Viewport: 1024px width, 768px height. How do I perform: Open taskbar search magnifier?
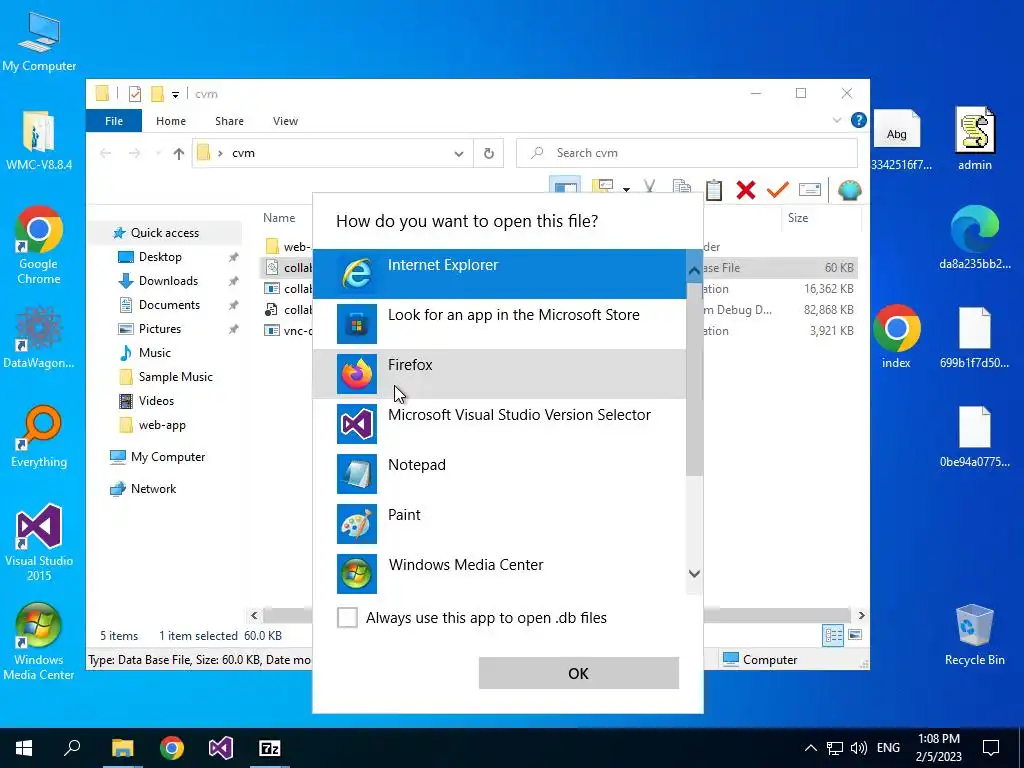[x=72, y=748]
